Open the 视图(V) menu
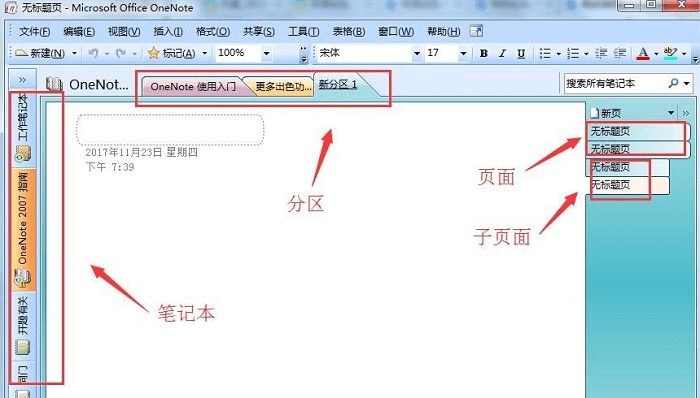Screen dimensions: 700x398 click(124, 32)
